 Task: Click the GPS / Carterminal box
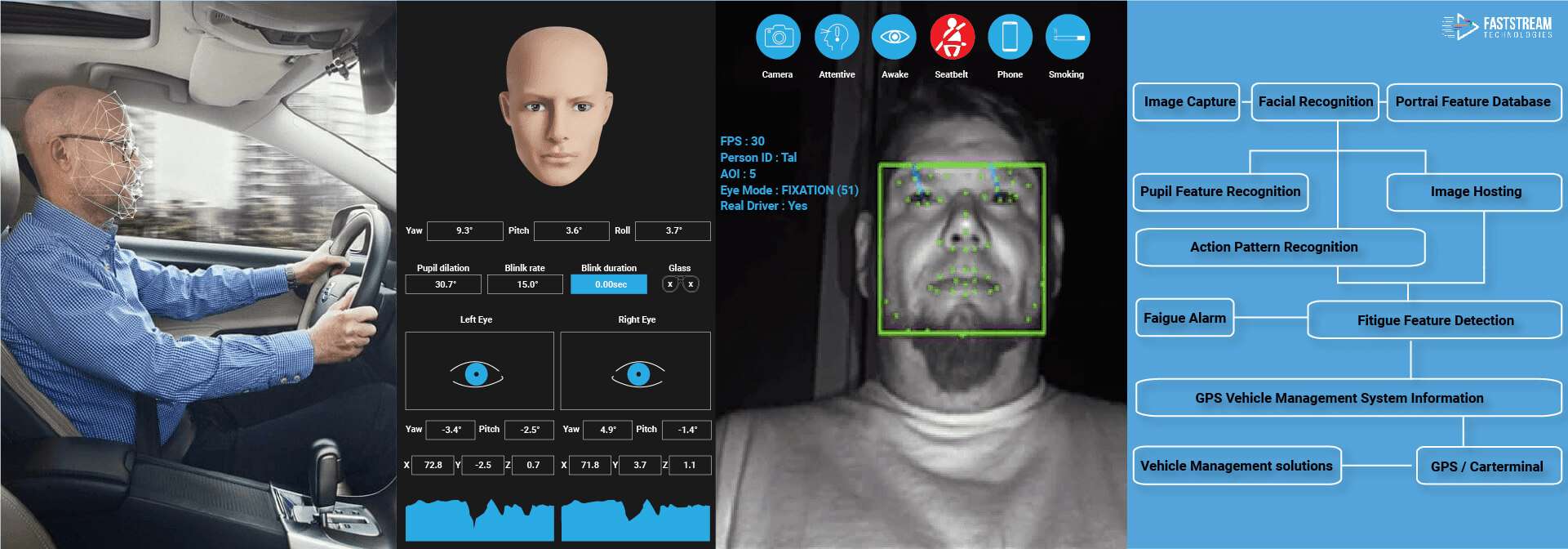coord(1489,466)
